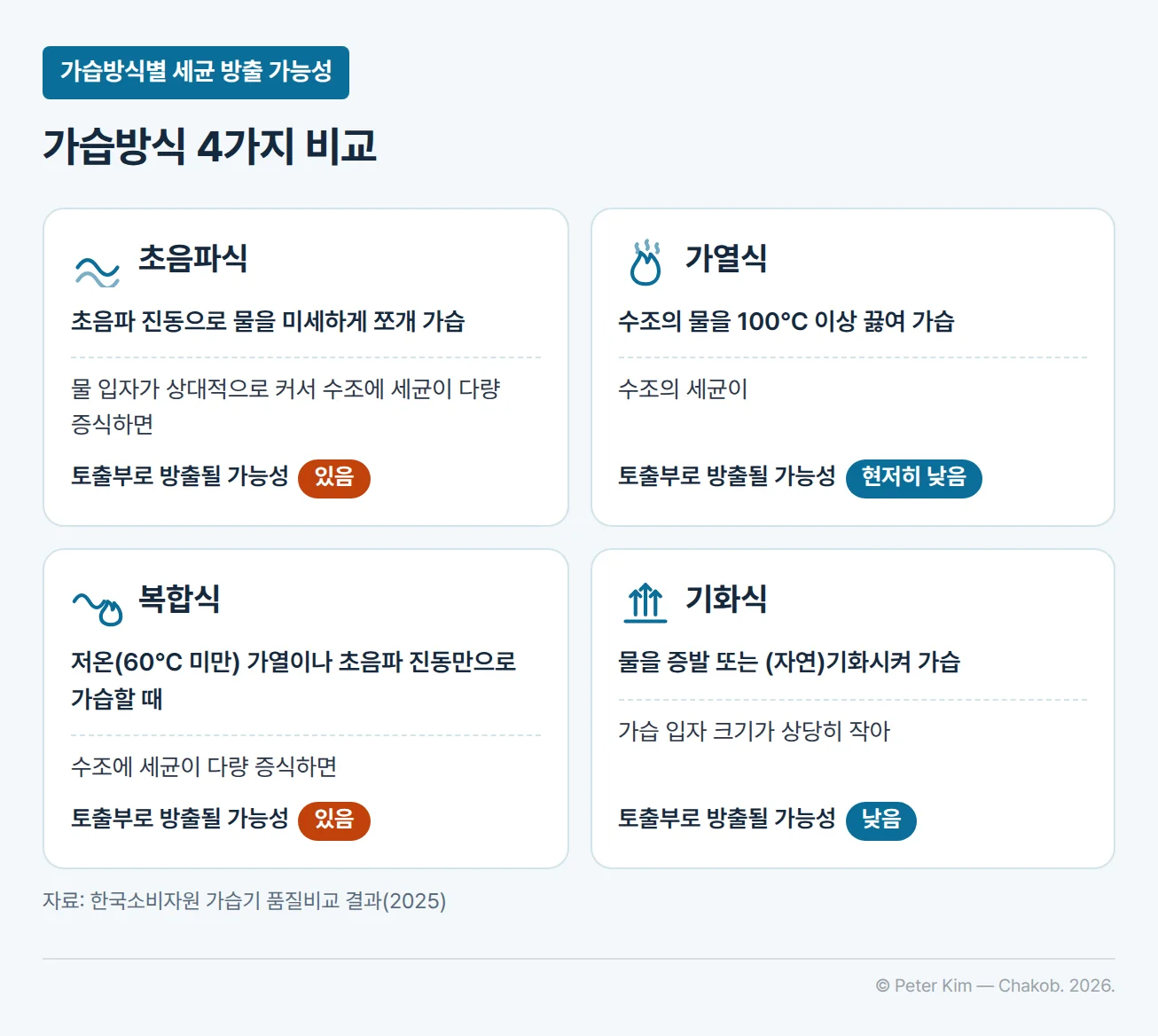Viewport: 1158px width, 1036px height.
Task: Click the 복합식 card title
Action: pyautogui.click(x=179, y=599)
